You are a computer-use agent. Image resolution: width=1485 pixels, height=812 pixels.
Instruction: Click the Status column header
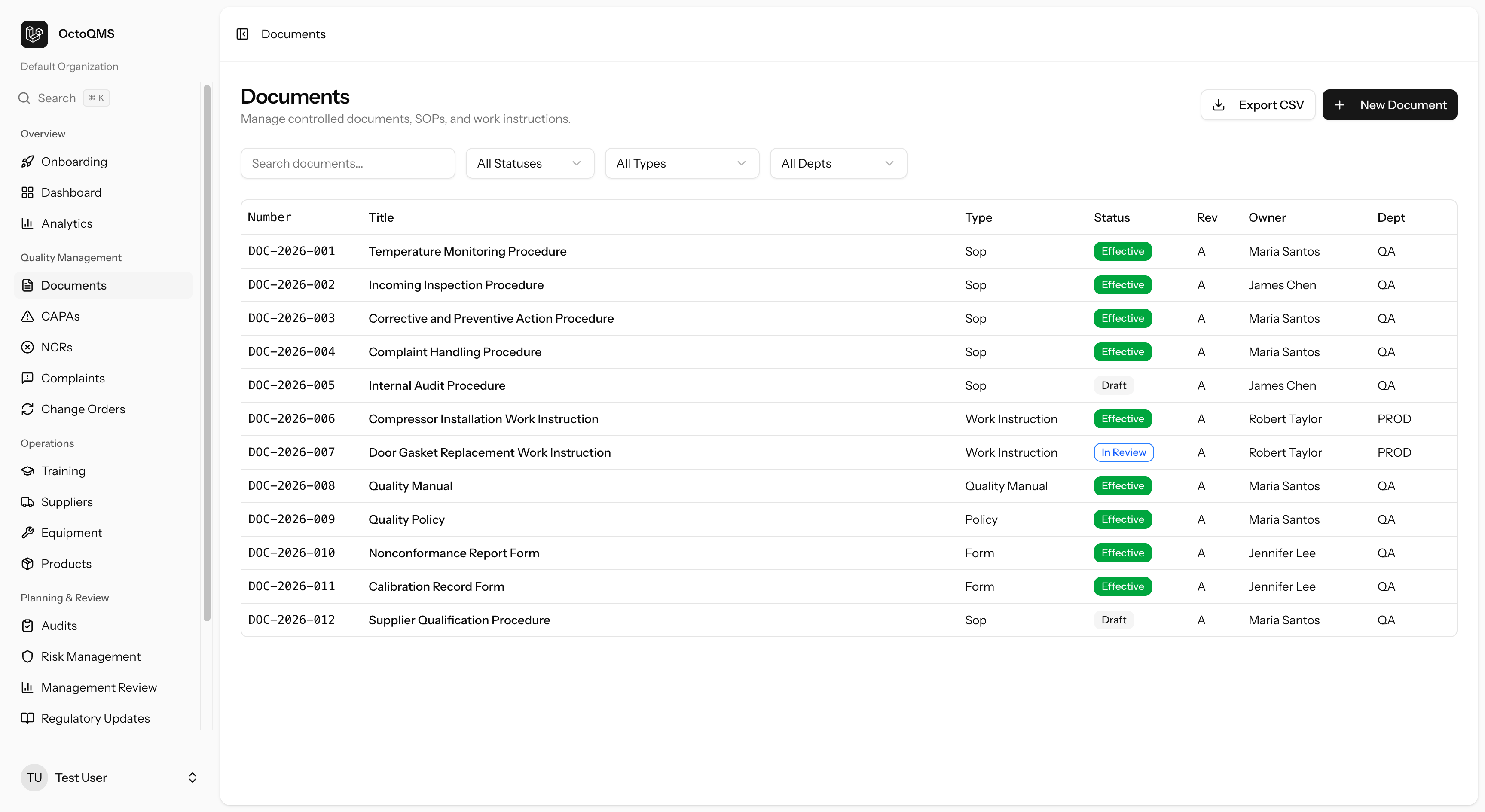point(1112,217)
